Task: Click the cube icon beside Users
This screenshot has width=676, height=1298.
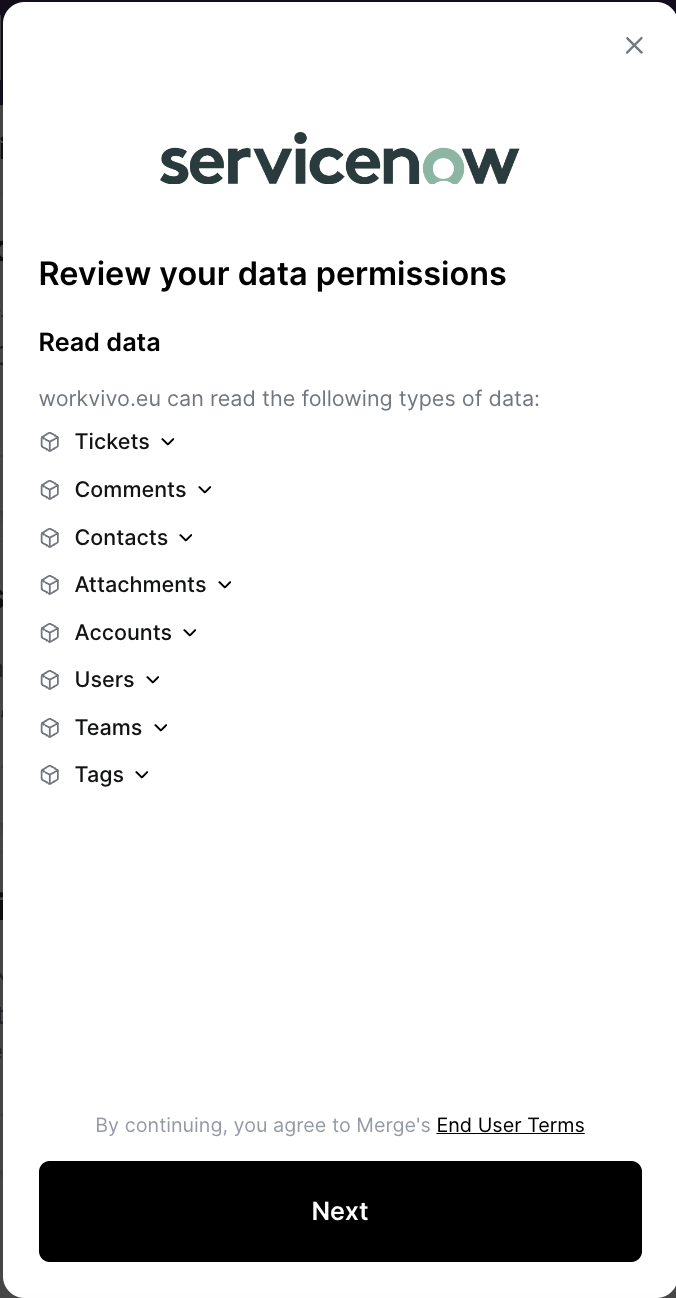Action: coord(50,679)
